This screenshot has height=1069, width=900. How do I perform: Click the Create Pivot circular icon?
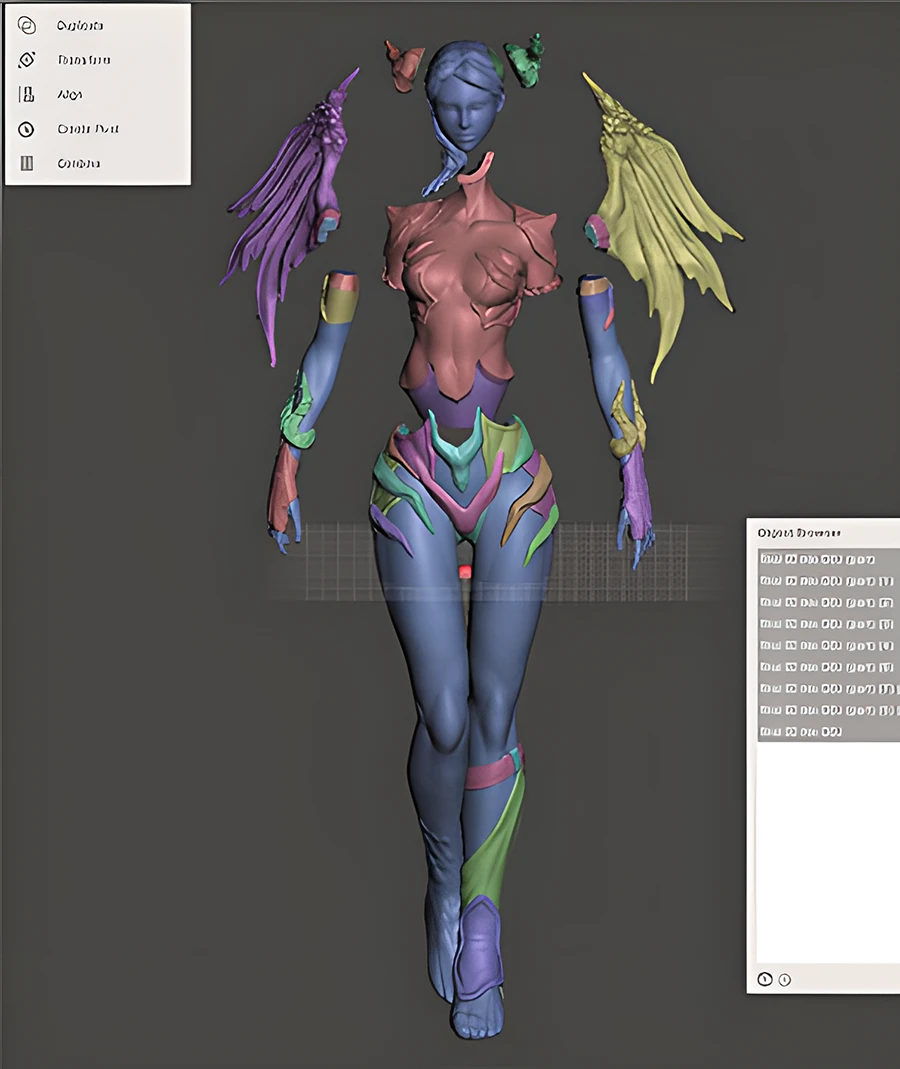tap(27, 129)
